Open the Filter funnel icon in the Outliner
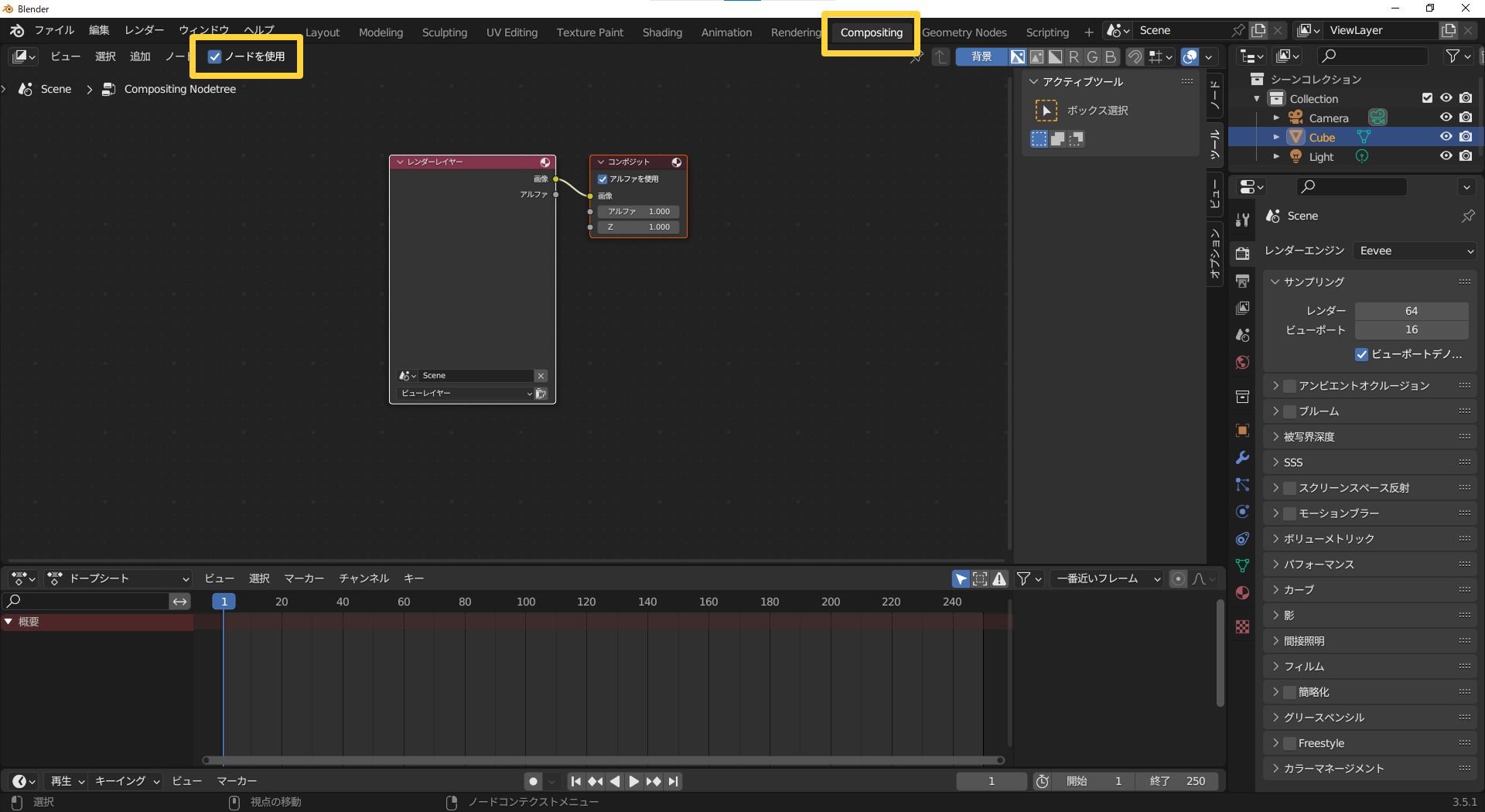The width and height of the screenshot is (1485, 812). [1453, 56]
